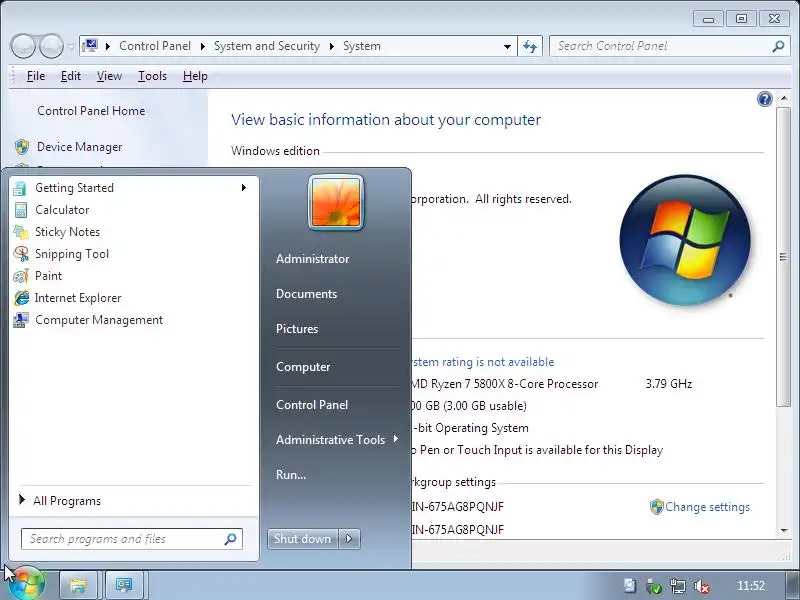
Task: Click the scrollbar down arrow in System window
Action: pyautogui.click(x=784, y=531)
